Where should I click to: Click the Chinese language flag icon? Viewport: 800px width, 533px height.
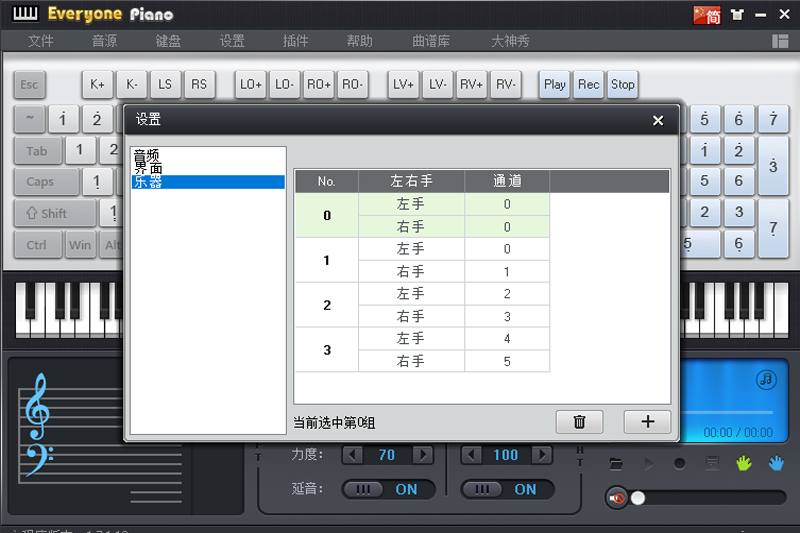(x=707, y=15)
